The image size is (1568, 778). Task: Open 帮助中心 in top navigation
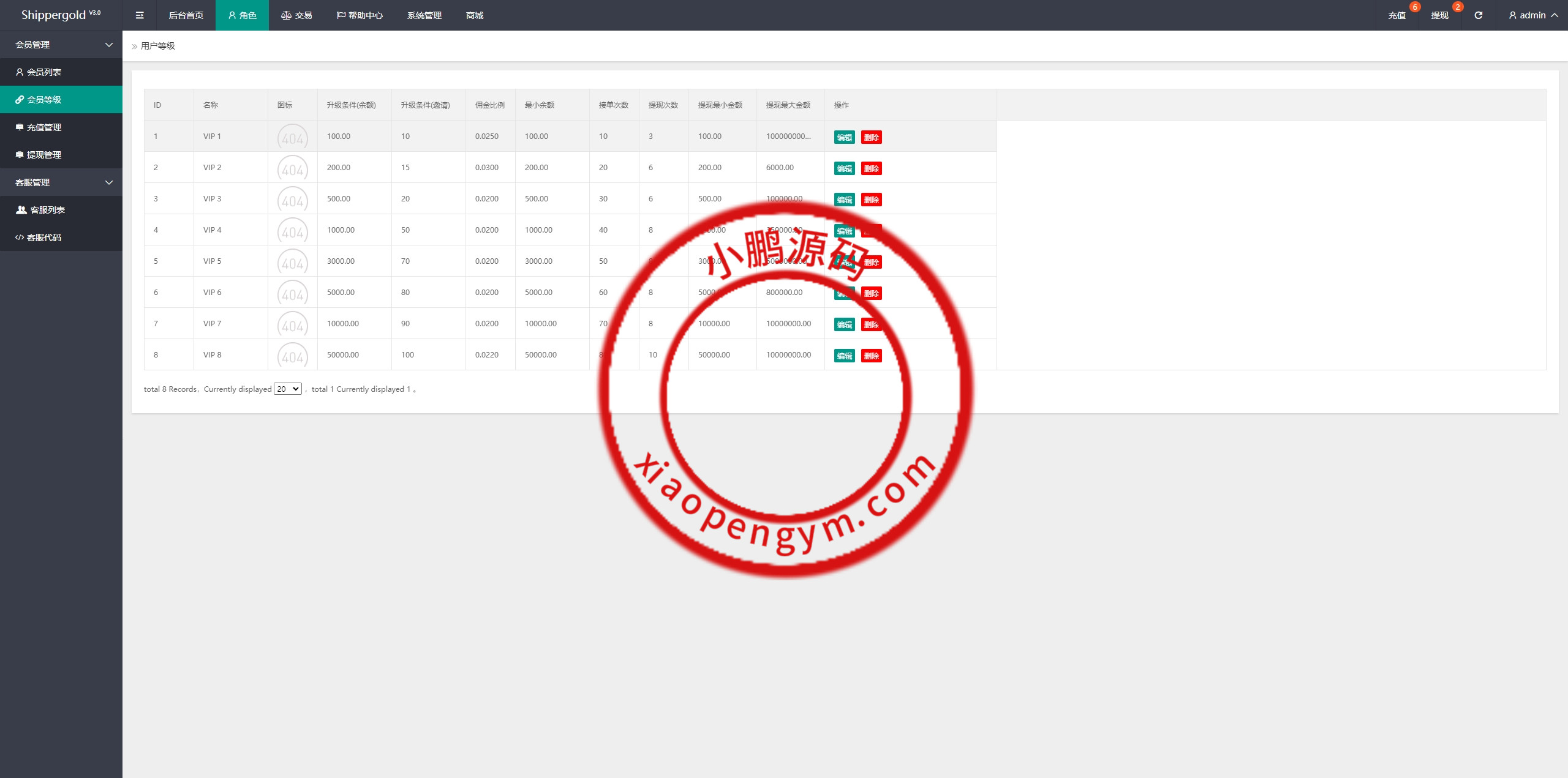point(360,15)
